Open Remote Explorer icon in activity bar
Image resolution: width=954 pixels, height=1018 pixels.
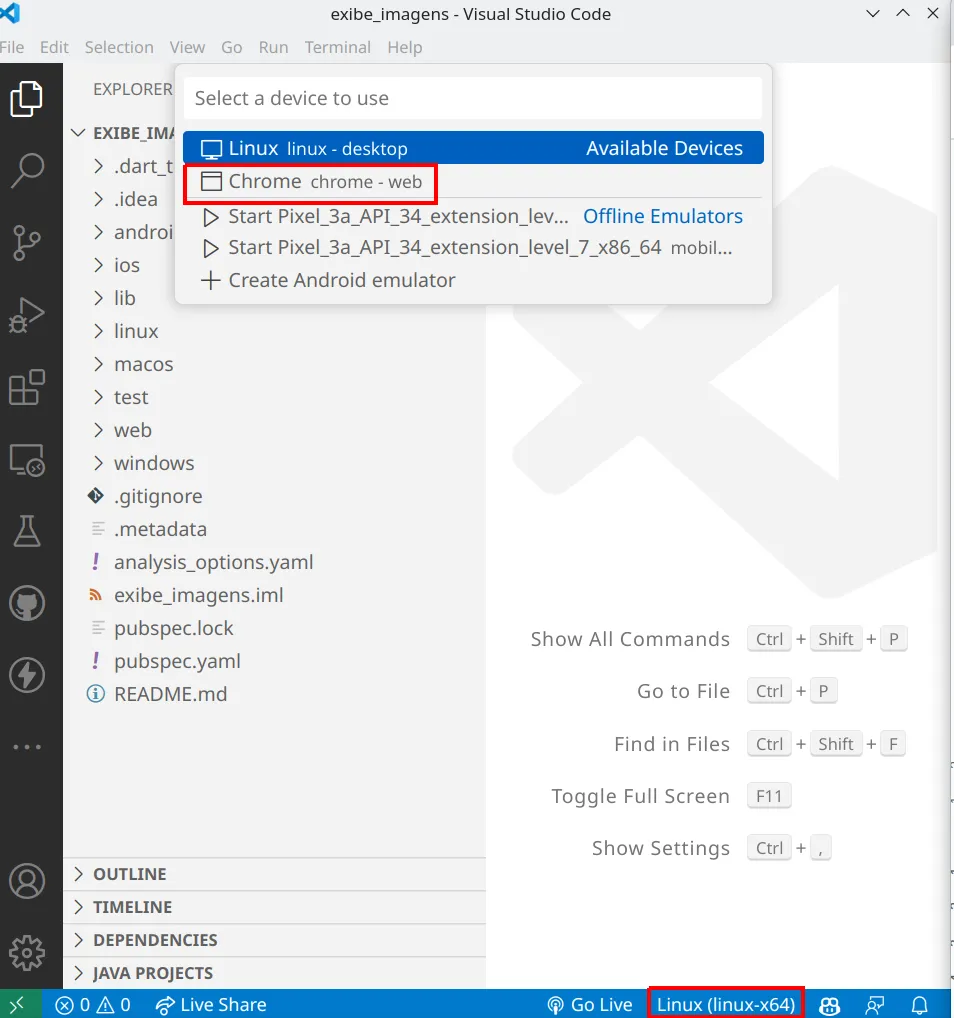(x=27, y=460)
